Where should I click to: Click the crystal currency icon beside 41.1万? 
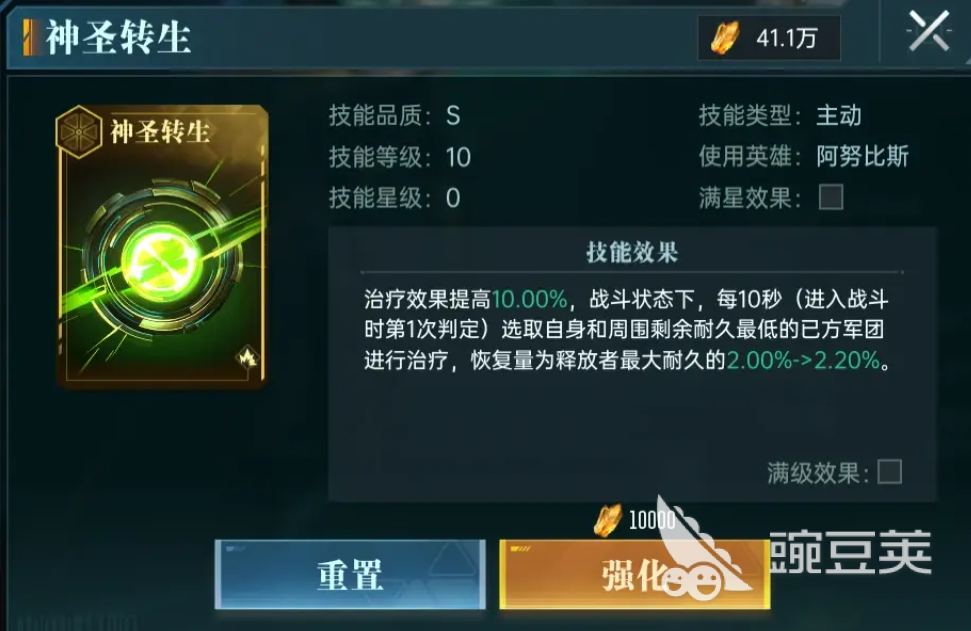pyautogui.click(x=725, y=38)
